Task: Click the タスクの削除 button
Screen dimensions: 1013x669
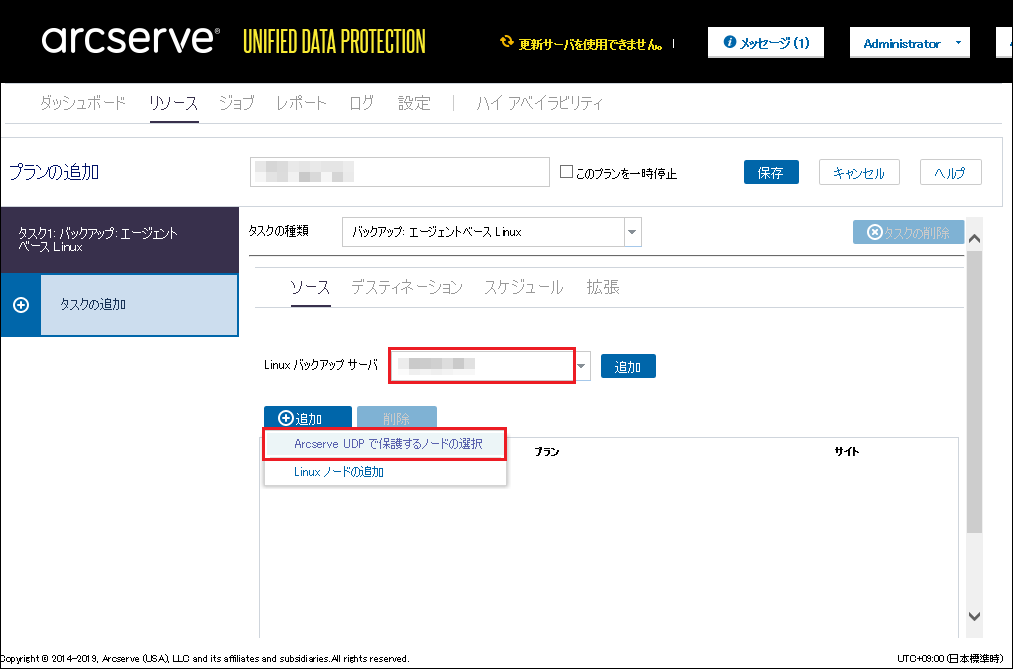Action: [x=908, y=232]
